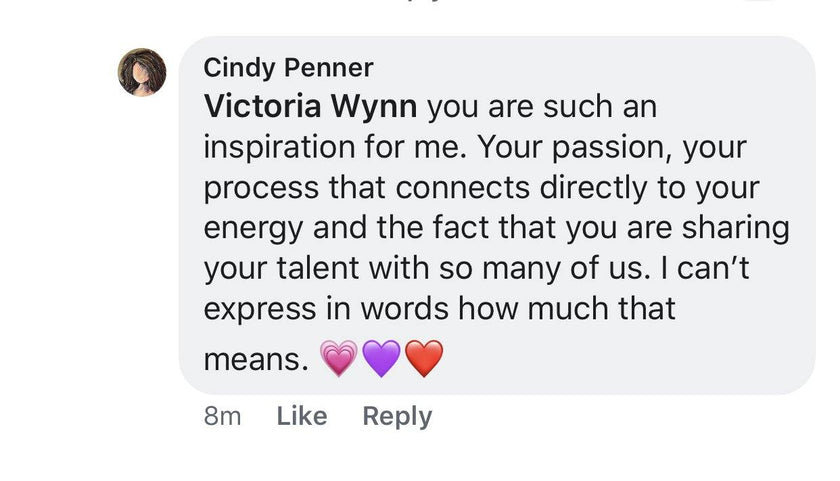This screenshot has width=840, height=481.
Task: Click the pink sparkling heart emoji
Action: tap(338, 358)
